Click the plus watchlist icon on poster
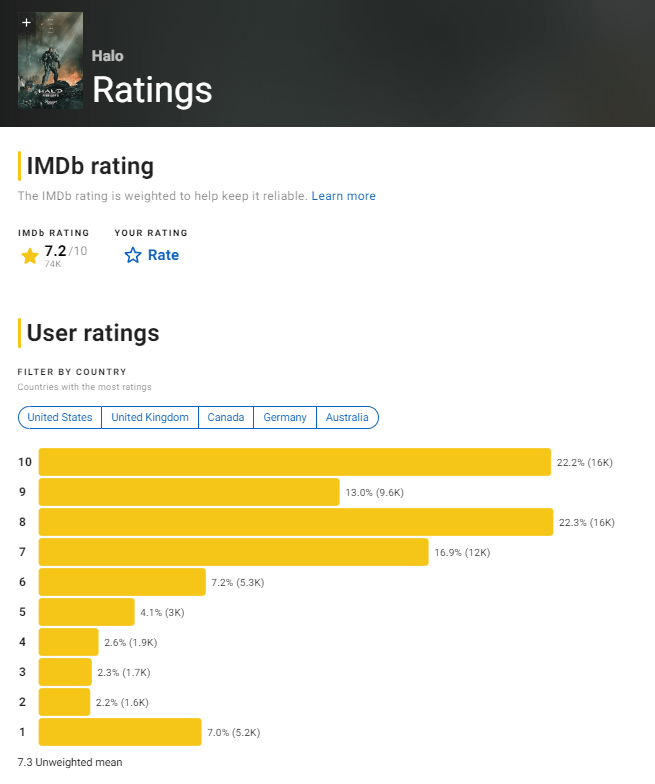 (x=26, y=22)
